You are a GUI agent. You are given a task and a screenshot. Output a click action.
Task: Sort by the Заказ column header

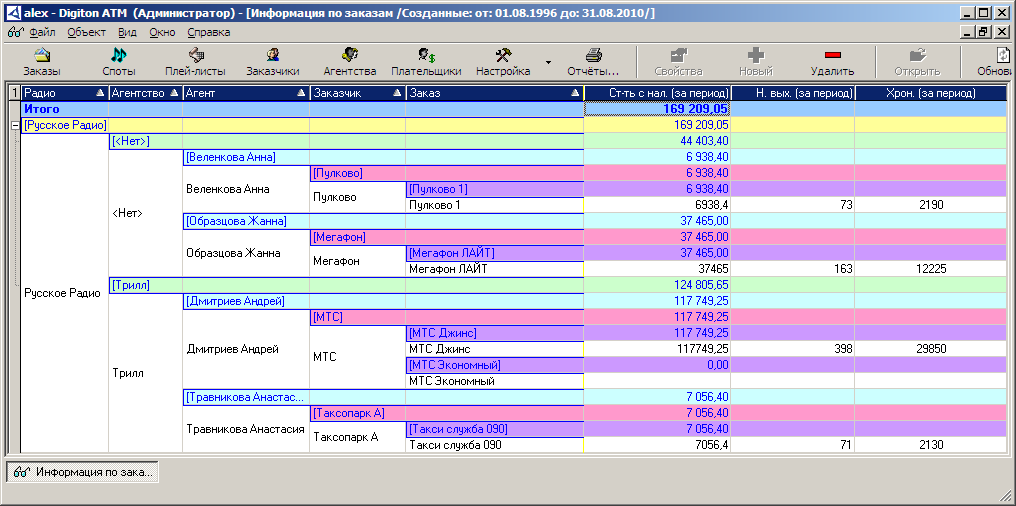pyautogui.click(x=494, y=93)
